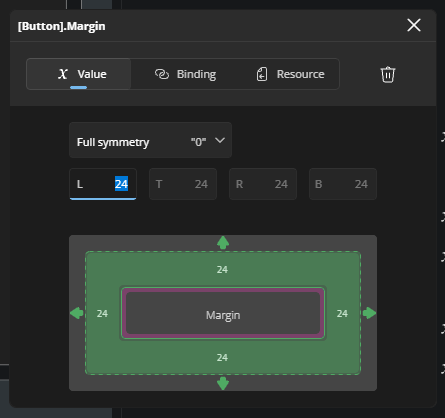The width and height of the screenshot is (445, 418).
Task: Click the Value x symbol icon
Action: [63, 74]
